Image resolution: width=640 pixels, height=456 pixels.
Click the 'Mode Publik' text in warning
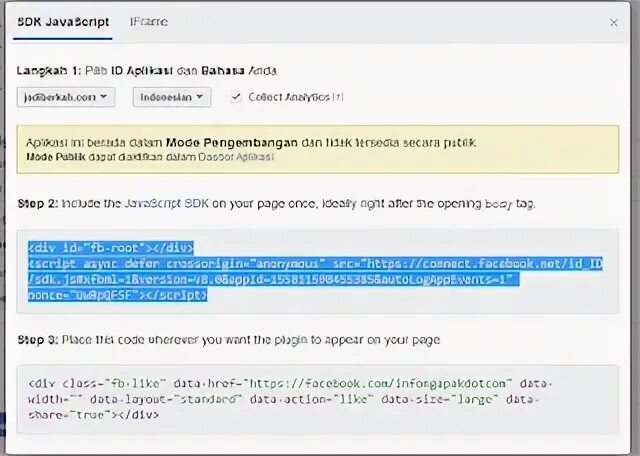coord(56,157)
